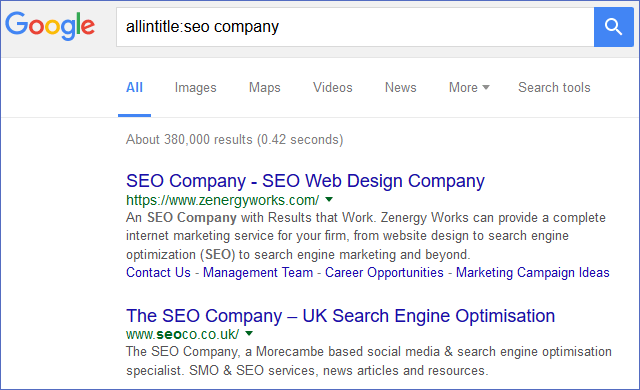Click in the allintitle:seo company search field

355,27
